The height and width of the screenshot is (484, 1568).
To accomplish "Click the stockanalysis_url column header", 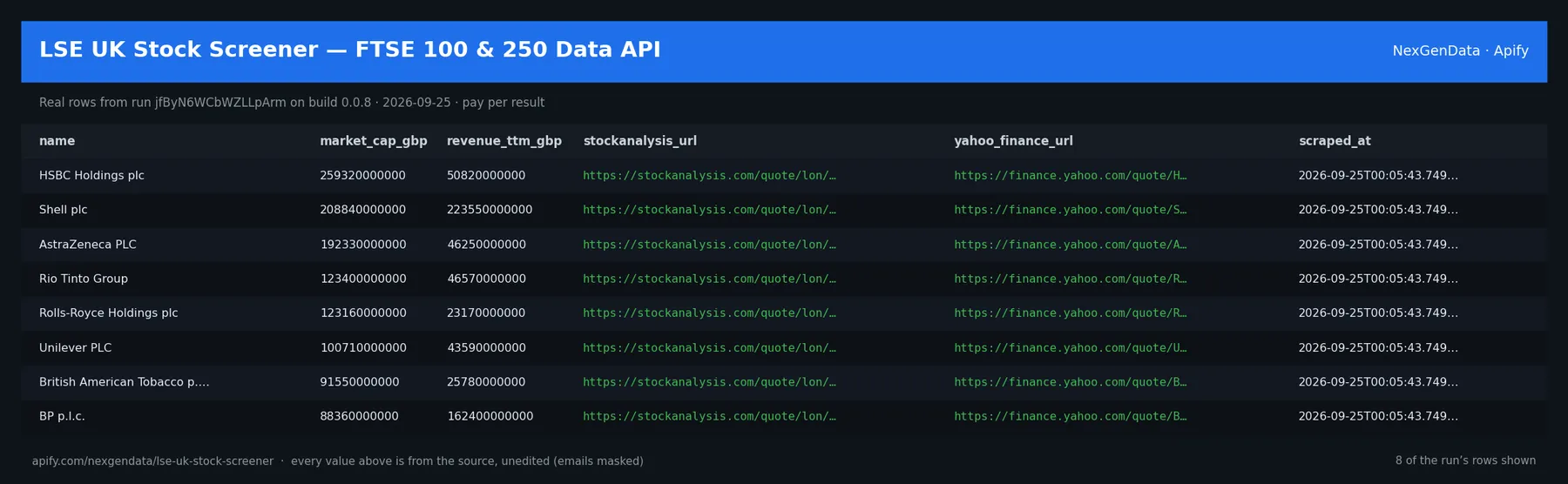I will (x=640, y=141).
